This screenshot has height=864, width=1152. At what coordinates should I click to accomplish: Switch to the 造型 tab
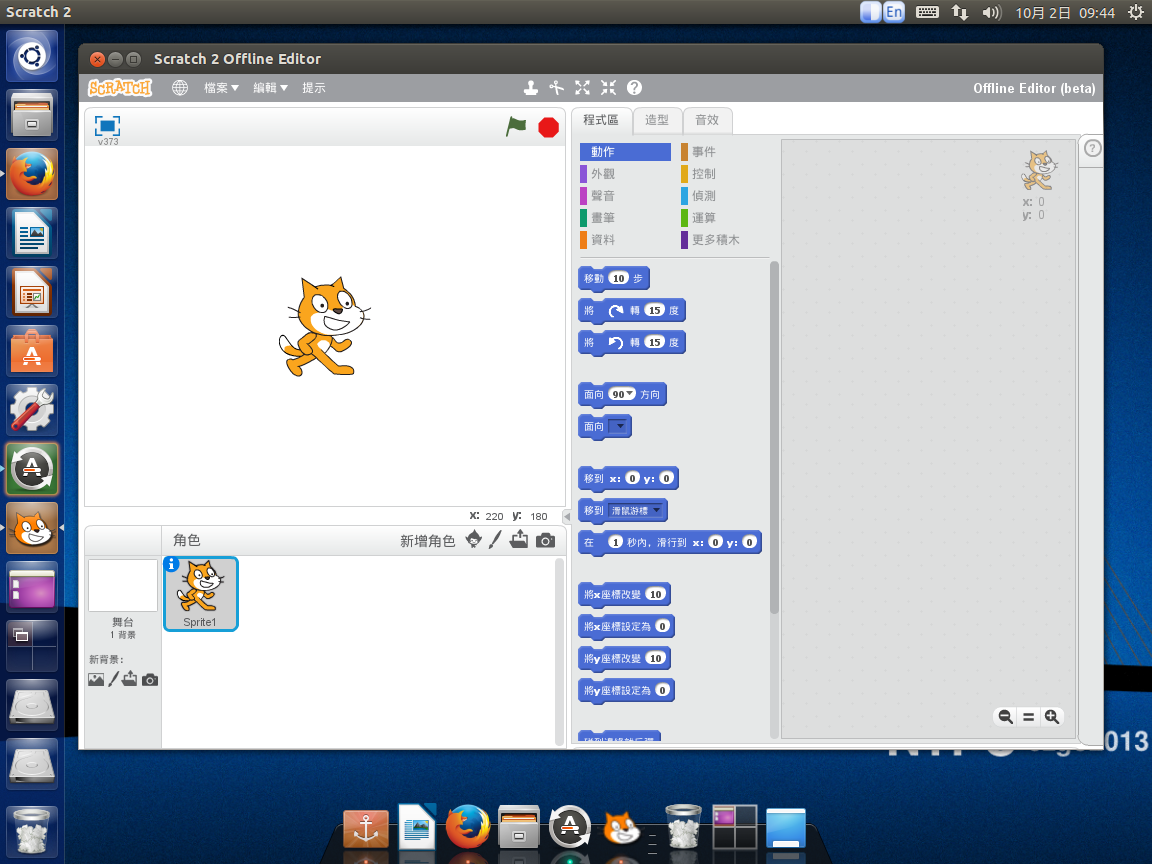tap(657, 120)
